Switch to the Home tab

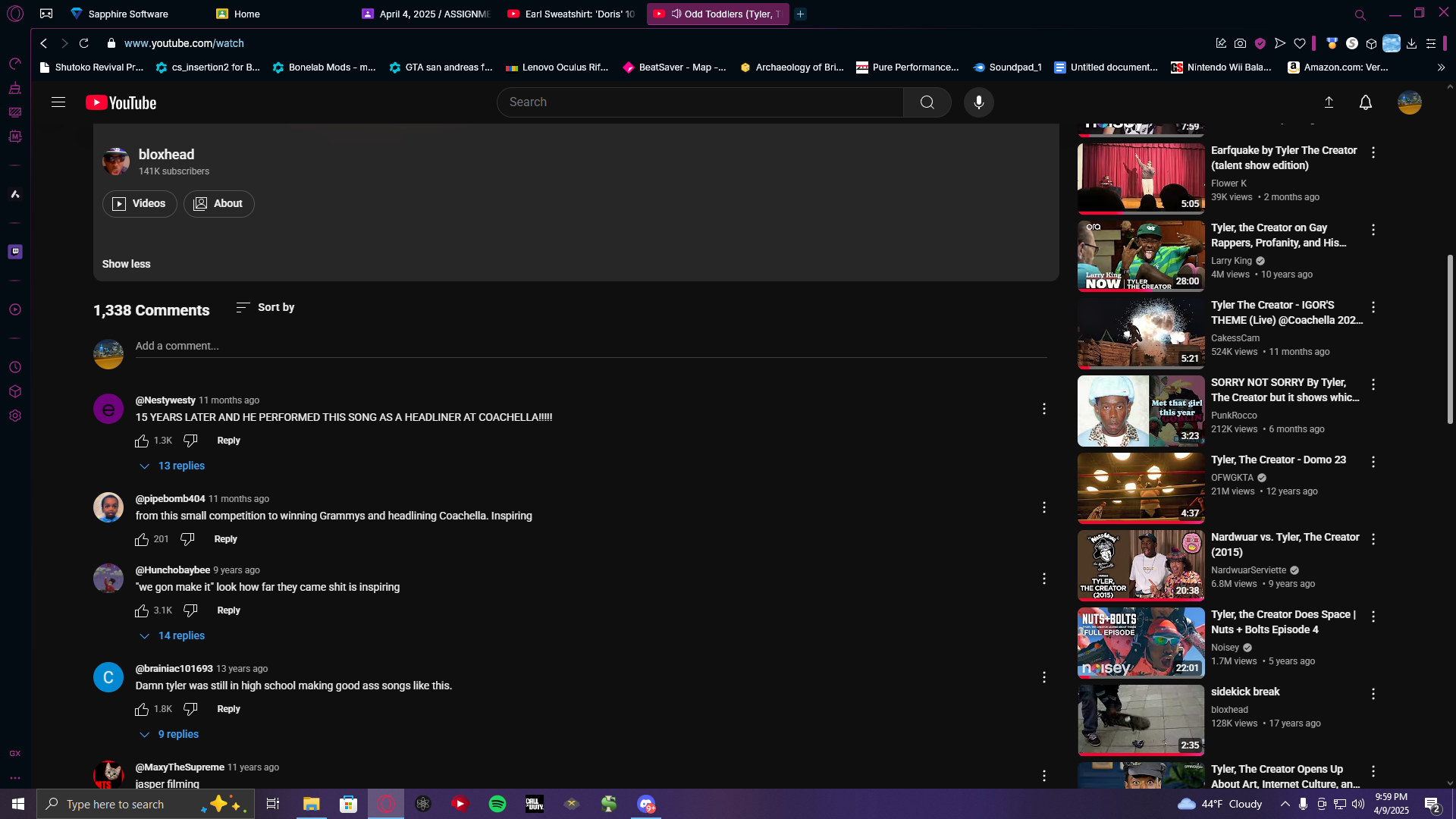click(x=247, y=14)
